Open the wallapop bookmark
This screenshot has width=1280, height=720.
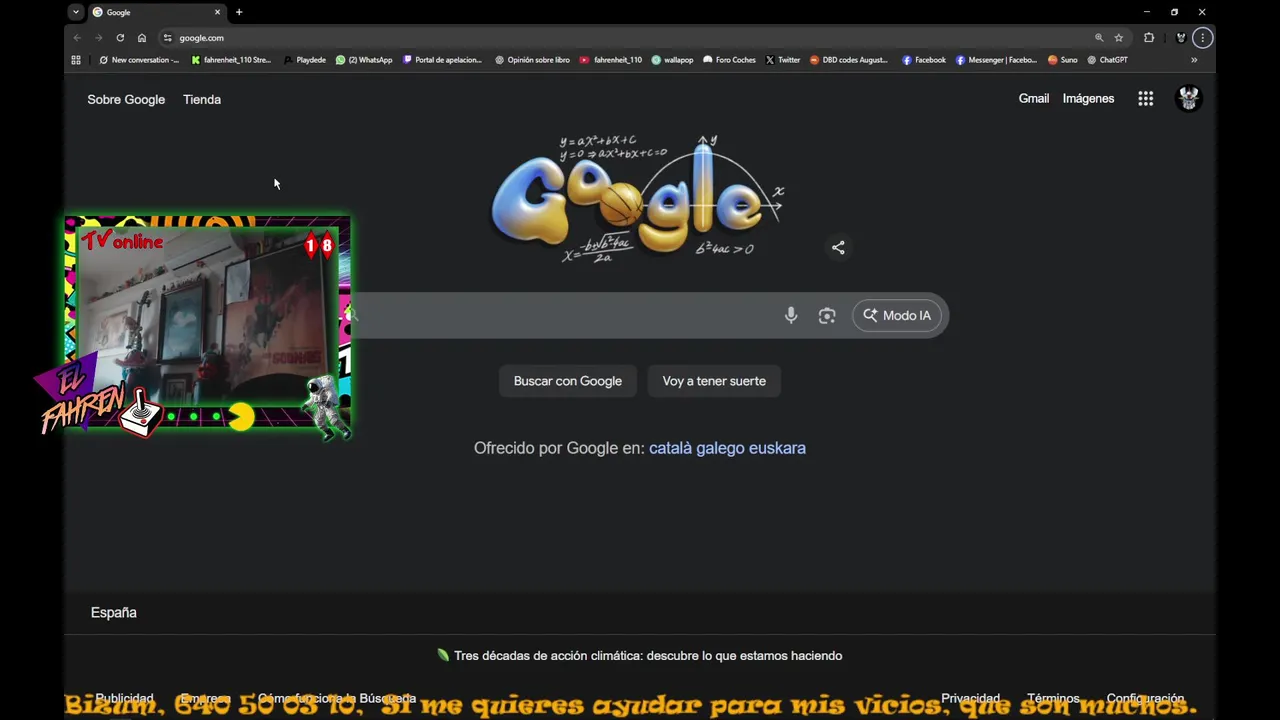[x=672, y=60]
